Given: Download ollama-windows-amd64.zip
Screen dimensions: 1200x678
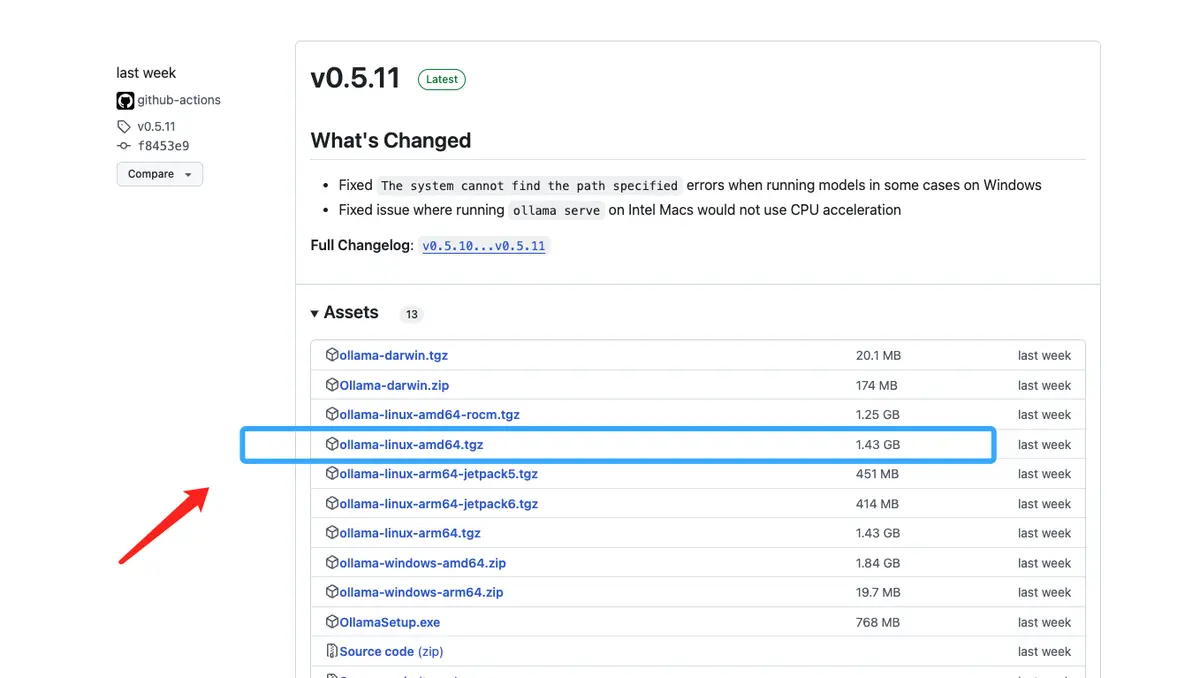Looking at the screenshot, I should 423,563.
